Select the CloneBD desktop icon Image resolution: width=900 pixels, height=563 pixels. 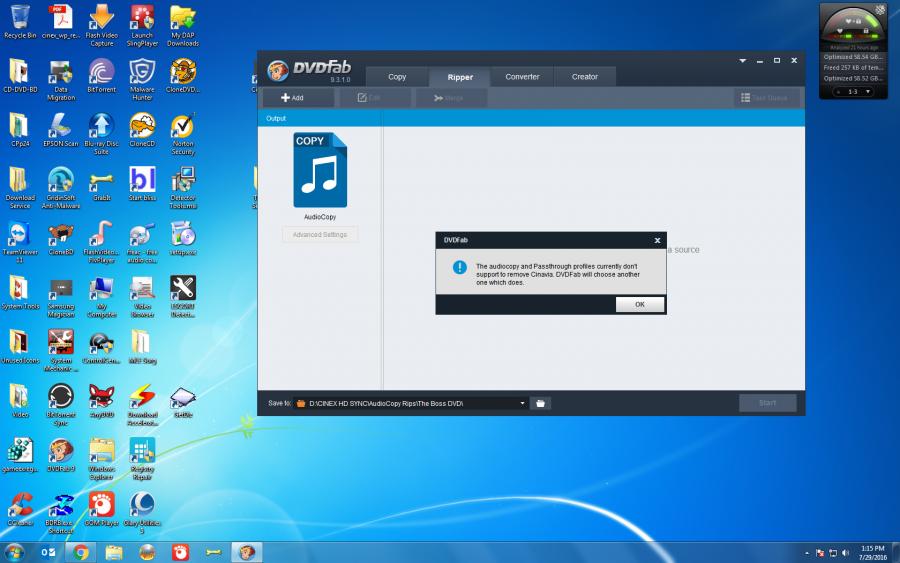[61, 238]
